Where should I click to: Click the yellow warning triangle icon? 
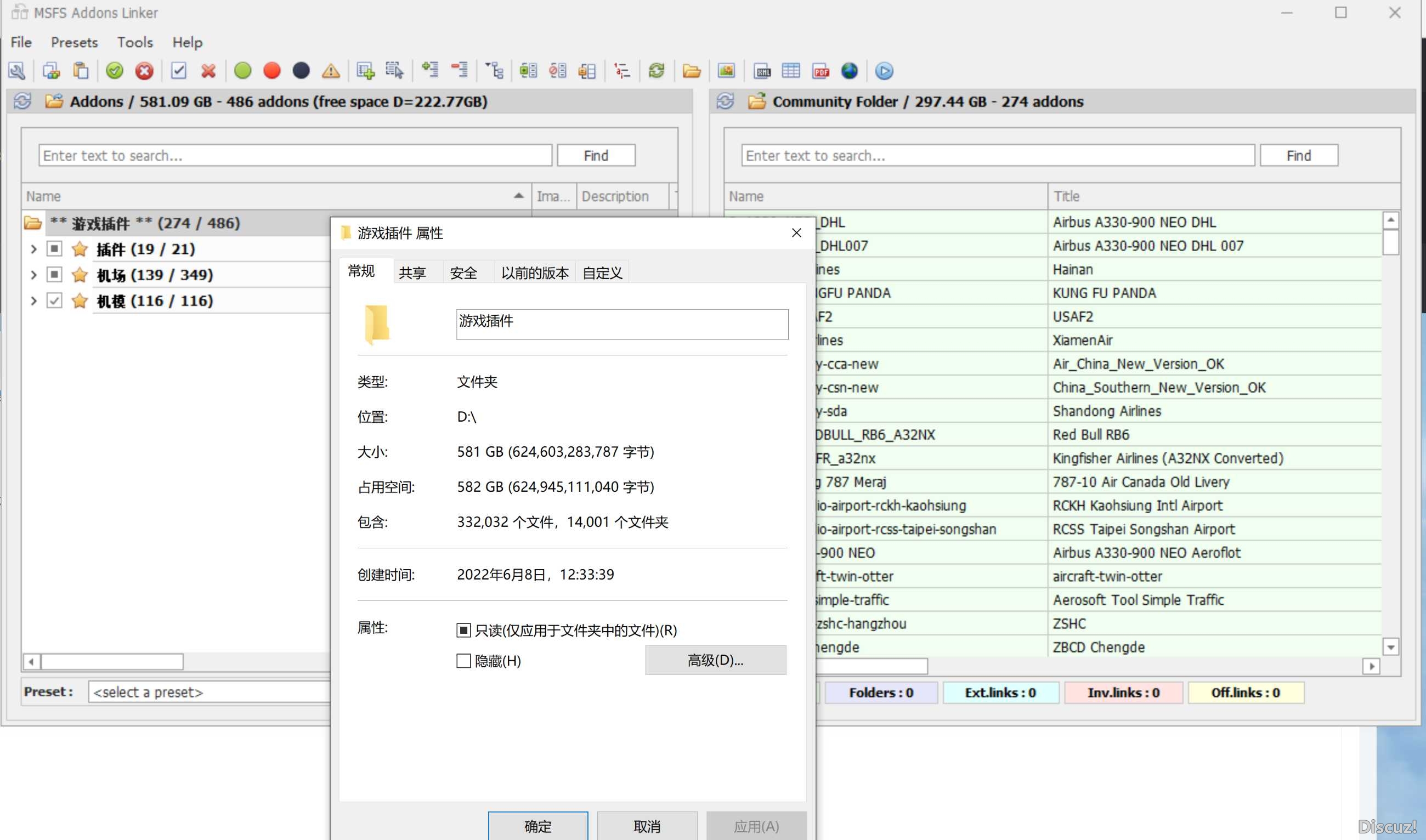[x=331, y=71]
